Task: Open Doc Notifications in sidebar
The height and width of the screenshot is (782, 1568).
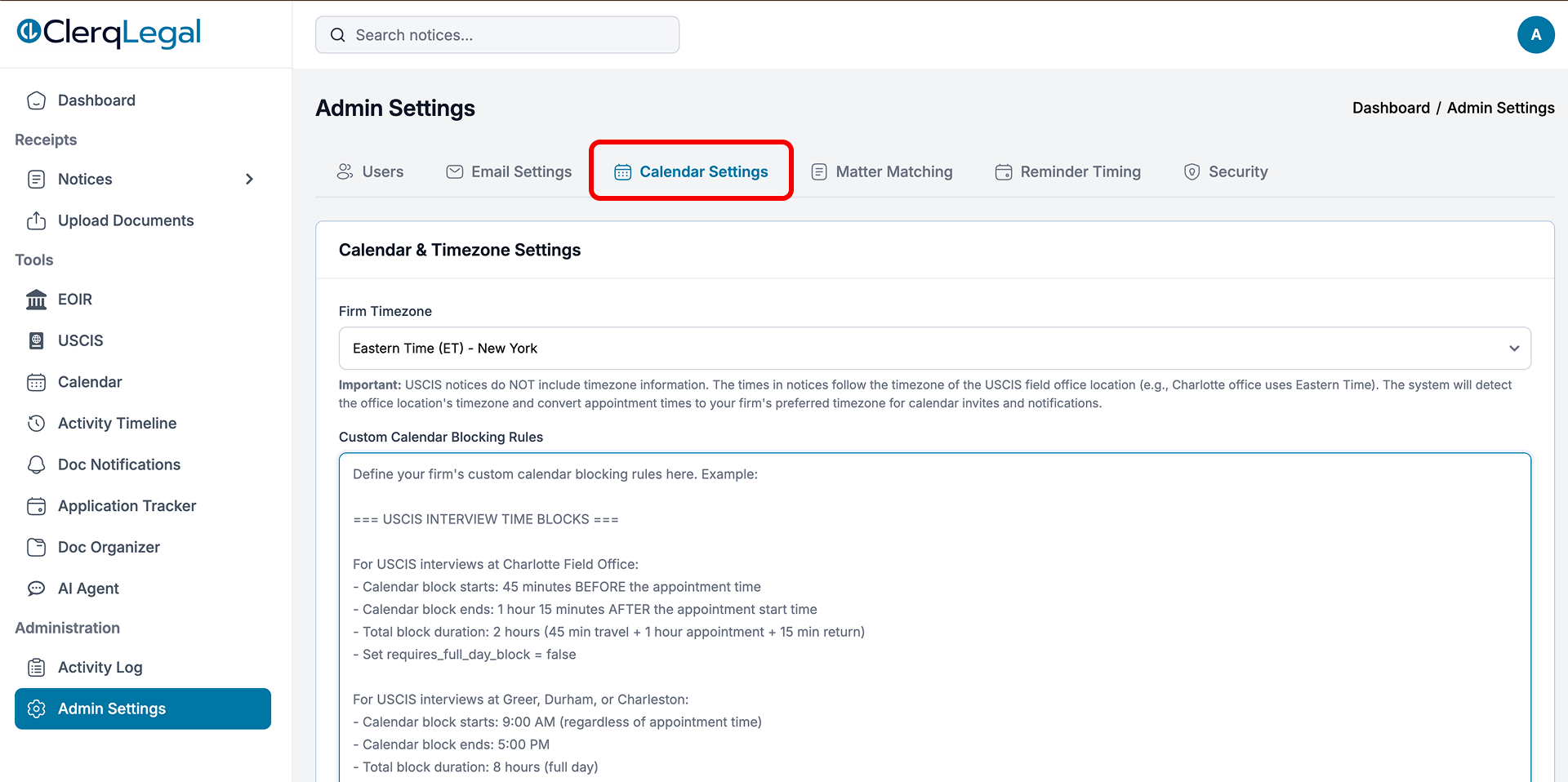Action: point(143,464)
